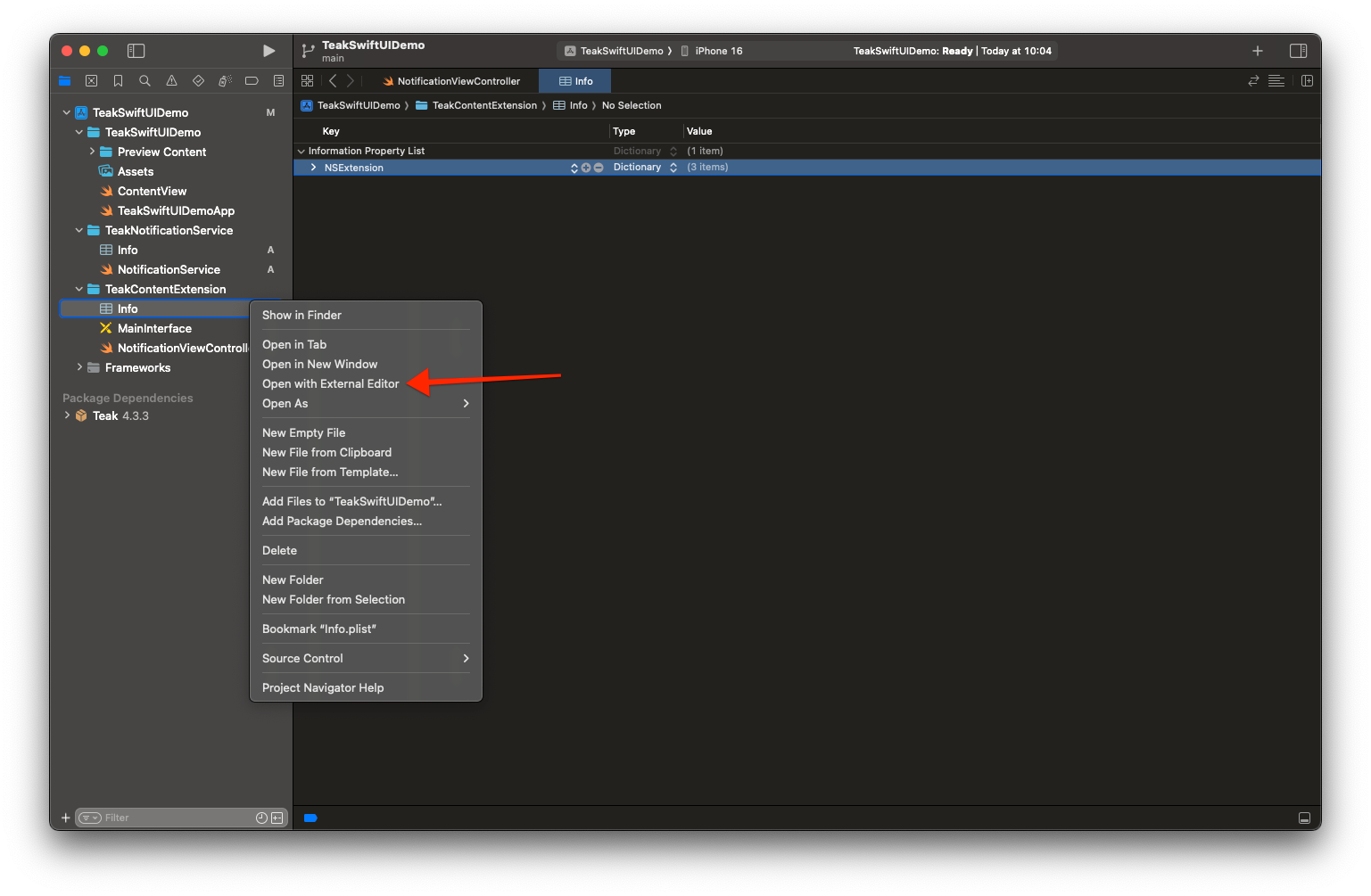Collapse the TeakSwiftUIDemo project root
Viewport: 1371px width, 896px height.
(x=67, y=112)
